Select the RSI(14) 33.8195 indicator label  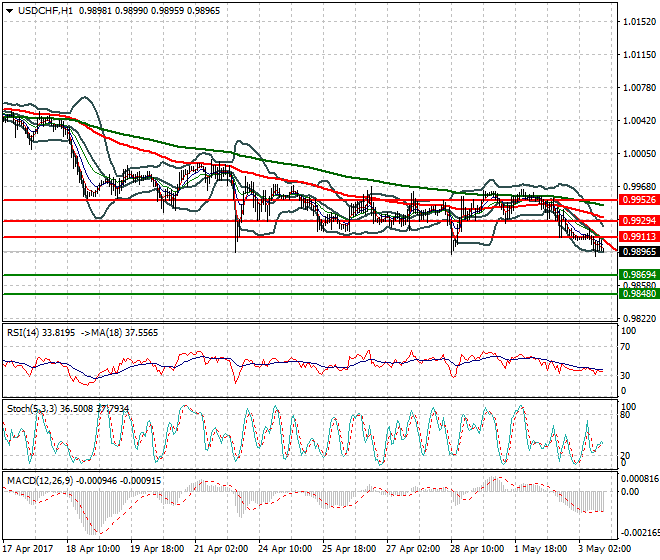pos(41,333)
